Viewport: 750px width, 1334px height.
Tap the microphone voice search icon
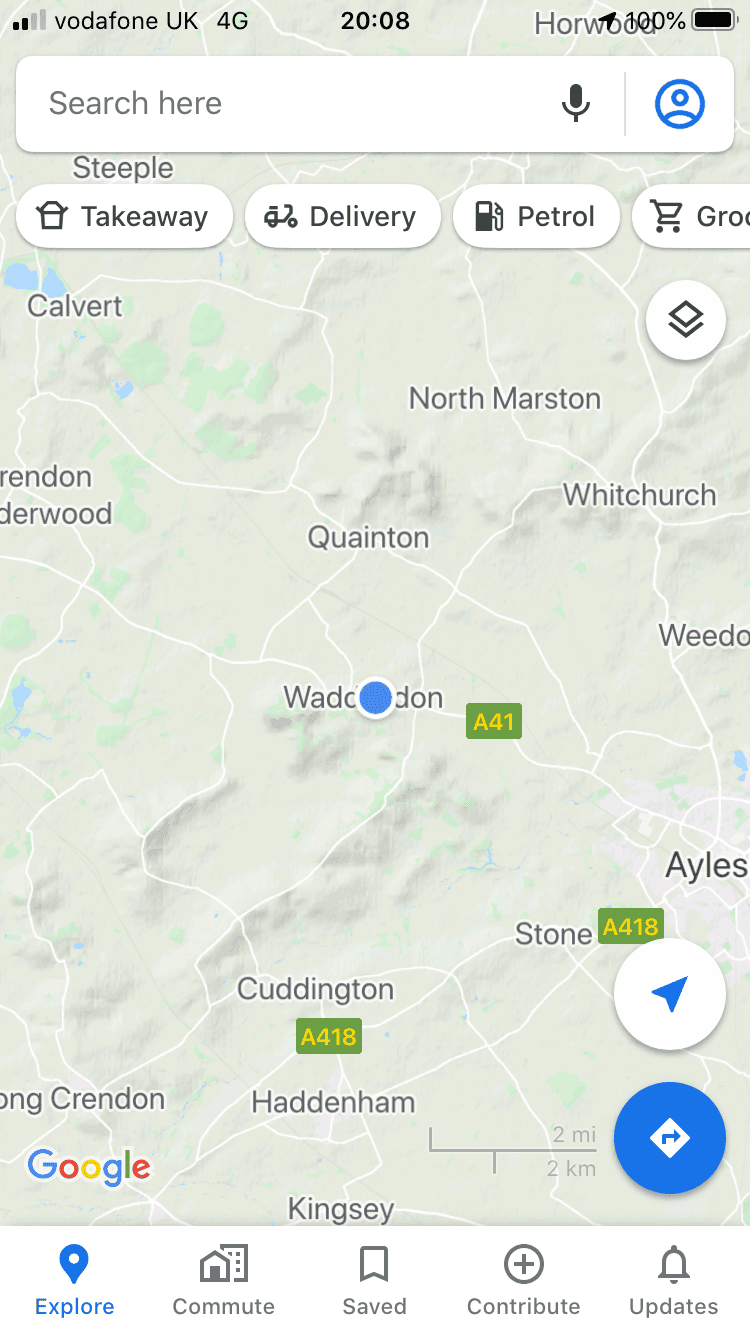pyautogui.click(x=575, y=103)
